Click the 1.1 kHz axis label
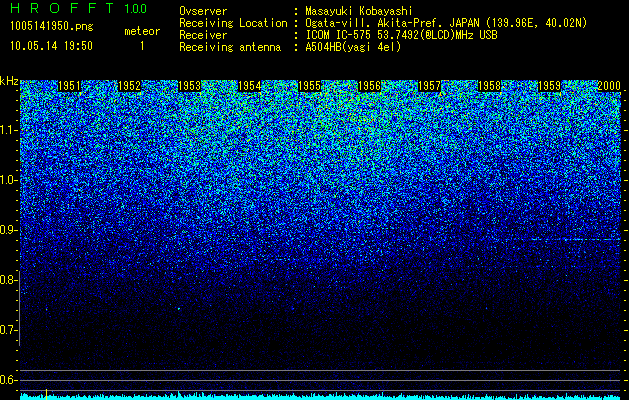This screenshot has height=400, width=629. 8,130
